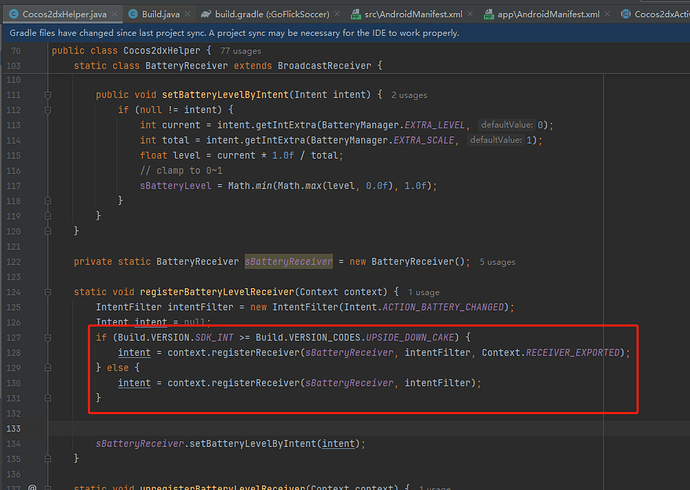Fold the SDK_INT if block at line 127
690x490 pixels.
pos(48,338)
